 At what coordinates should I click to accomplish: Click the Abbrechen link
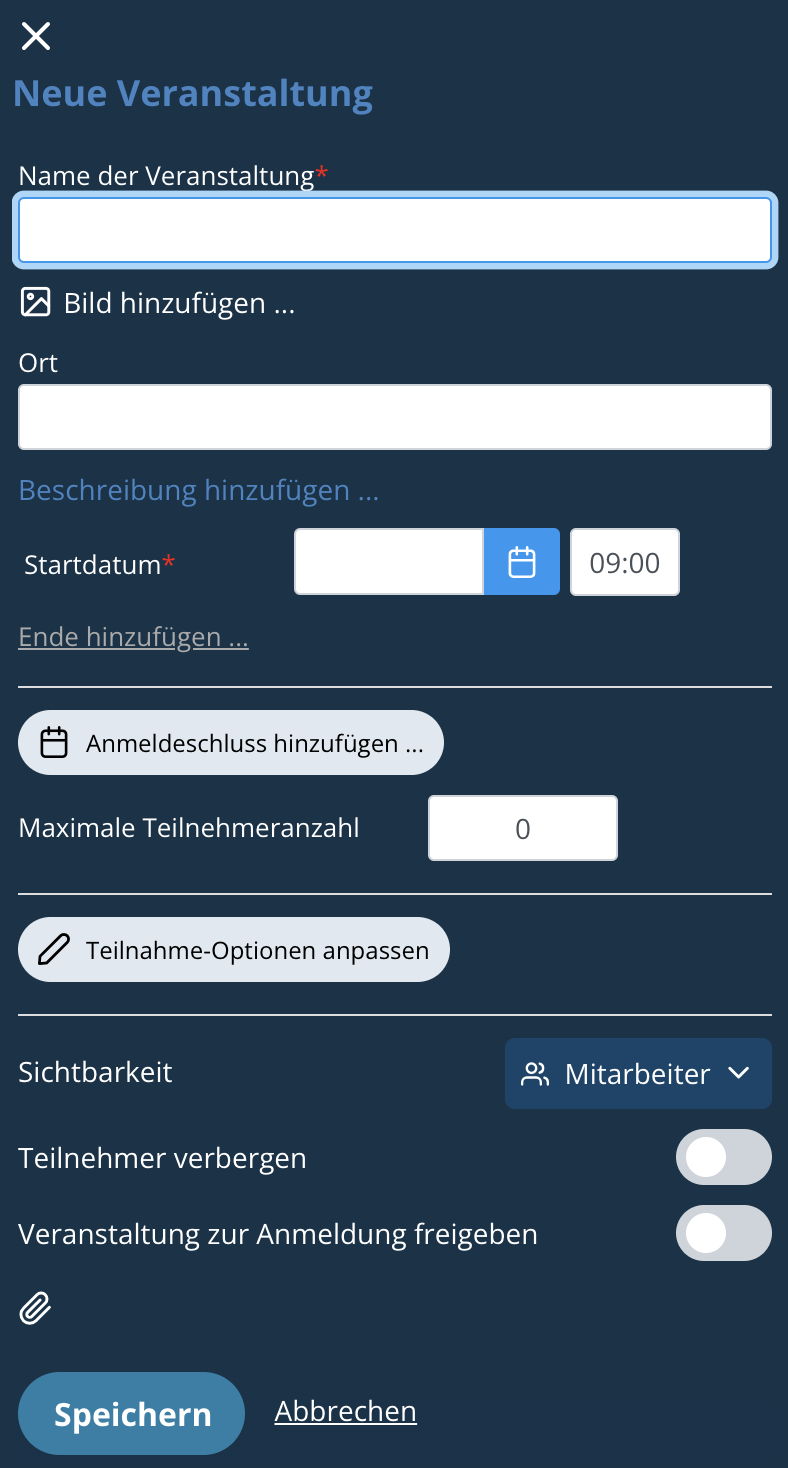[x=345, y=1411]
